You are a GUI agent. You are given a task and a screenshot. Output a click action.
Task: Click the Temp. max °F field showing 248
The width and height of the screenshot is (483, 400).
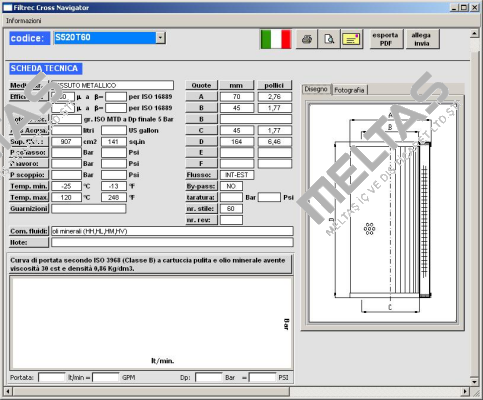tap(114, 197)
